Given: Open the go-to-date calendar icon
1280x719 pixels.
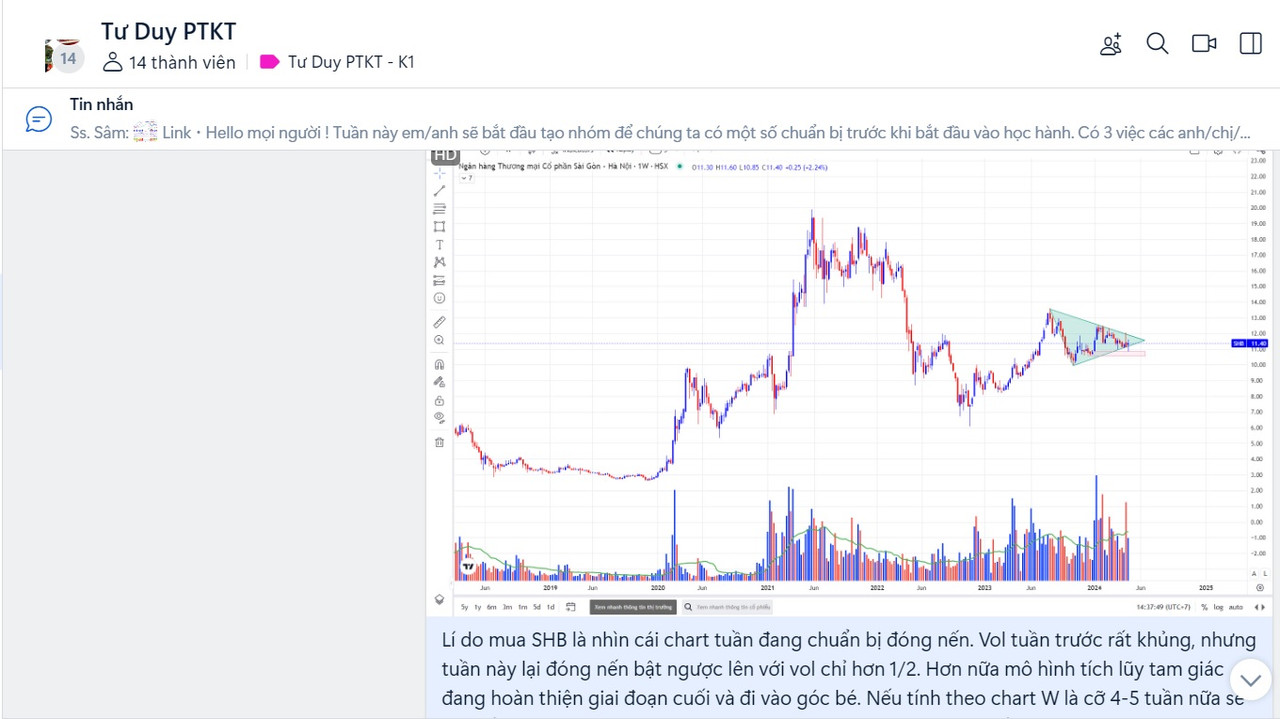Looking at the screenshot, I should pos(571,607).
